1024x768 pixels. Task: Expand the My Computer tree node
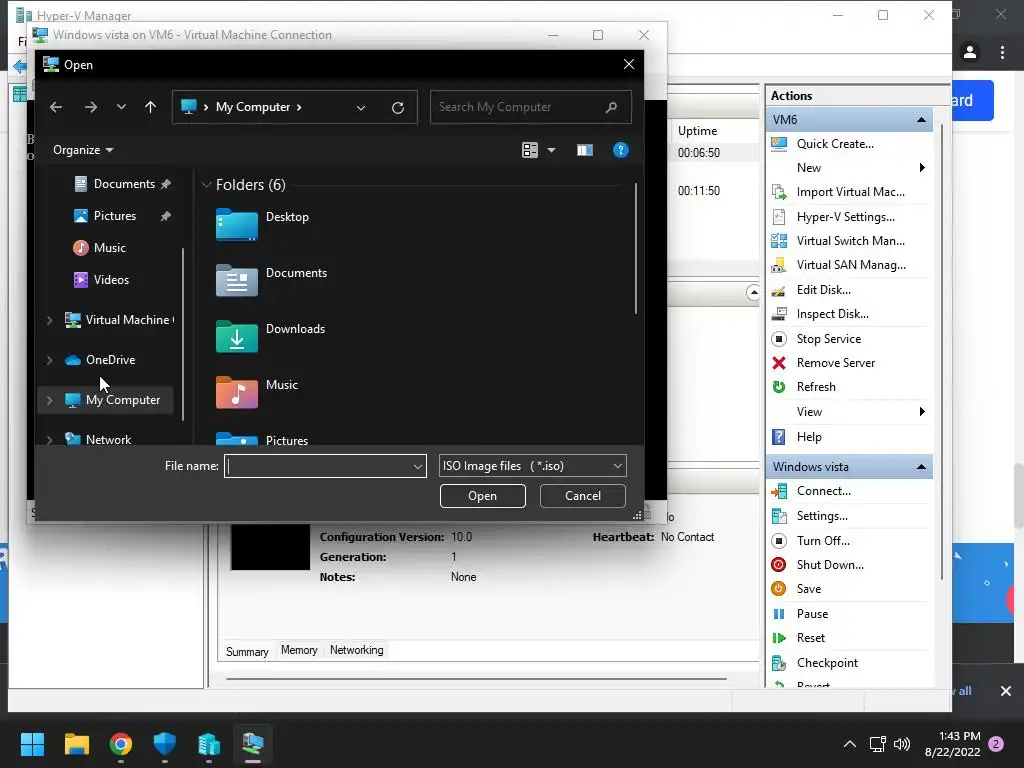coord(50,400)
